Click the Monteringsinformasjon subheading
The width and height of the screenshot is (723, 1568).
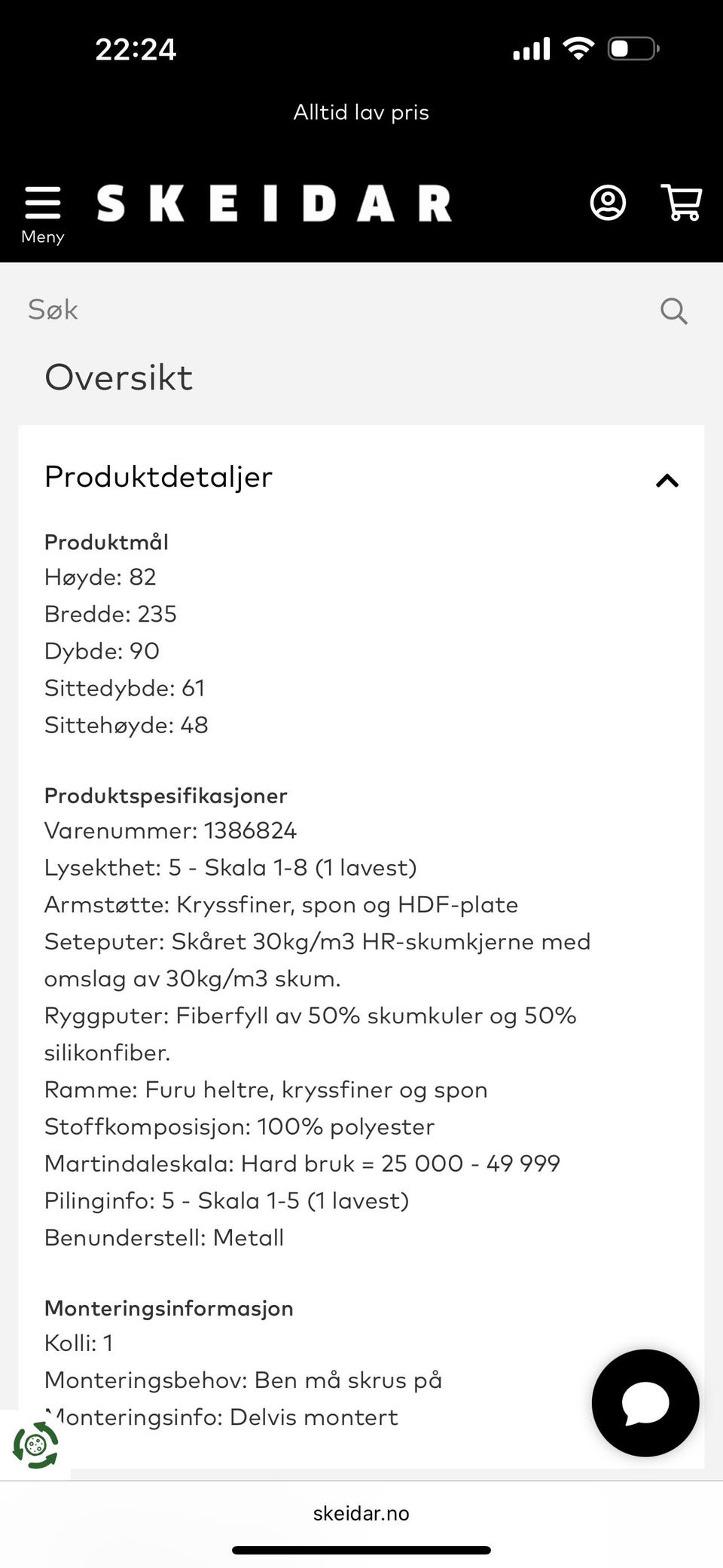click(x=169, y=1308)
